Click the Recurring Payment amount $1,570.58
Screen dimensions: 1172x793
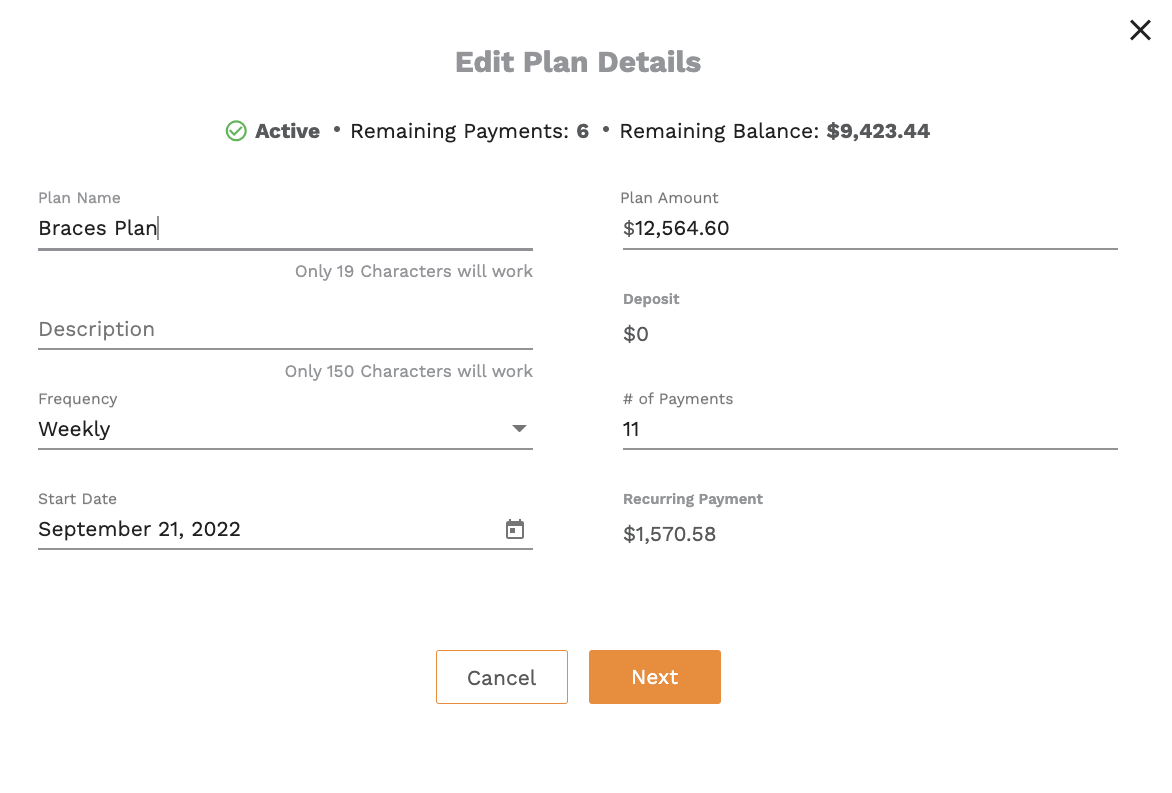[x=670, y=534]
